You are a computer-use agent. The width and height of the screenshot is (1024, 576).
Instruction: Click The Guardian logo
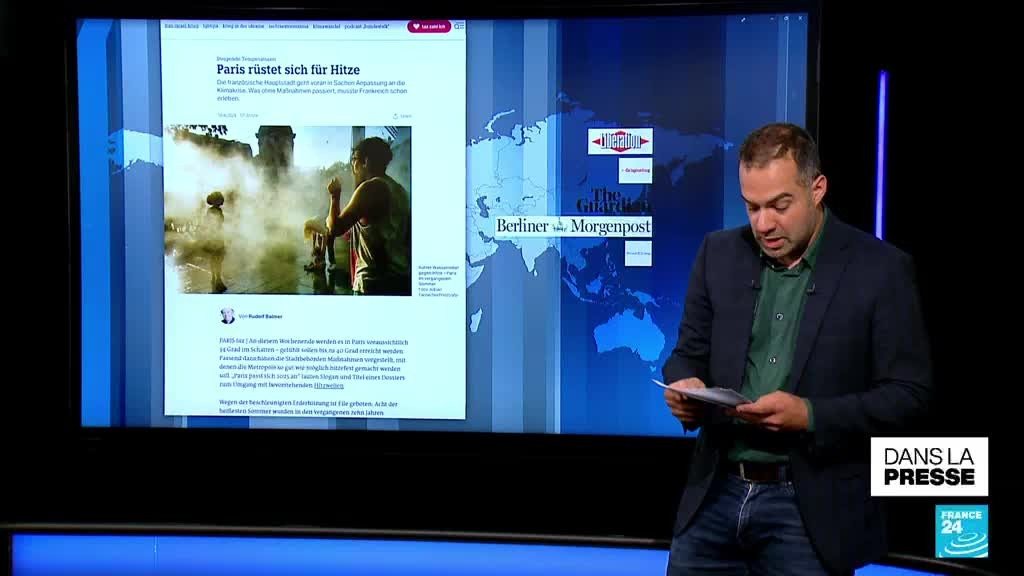click(619, 199)
